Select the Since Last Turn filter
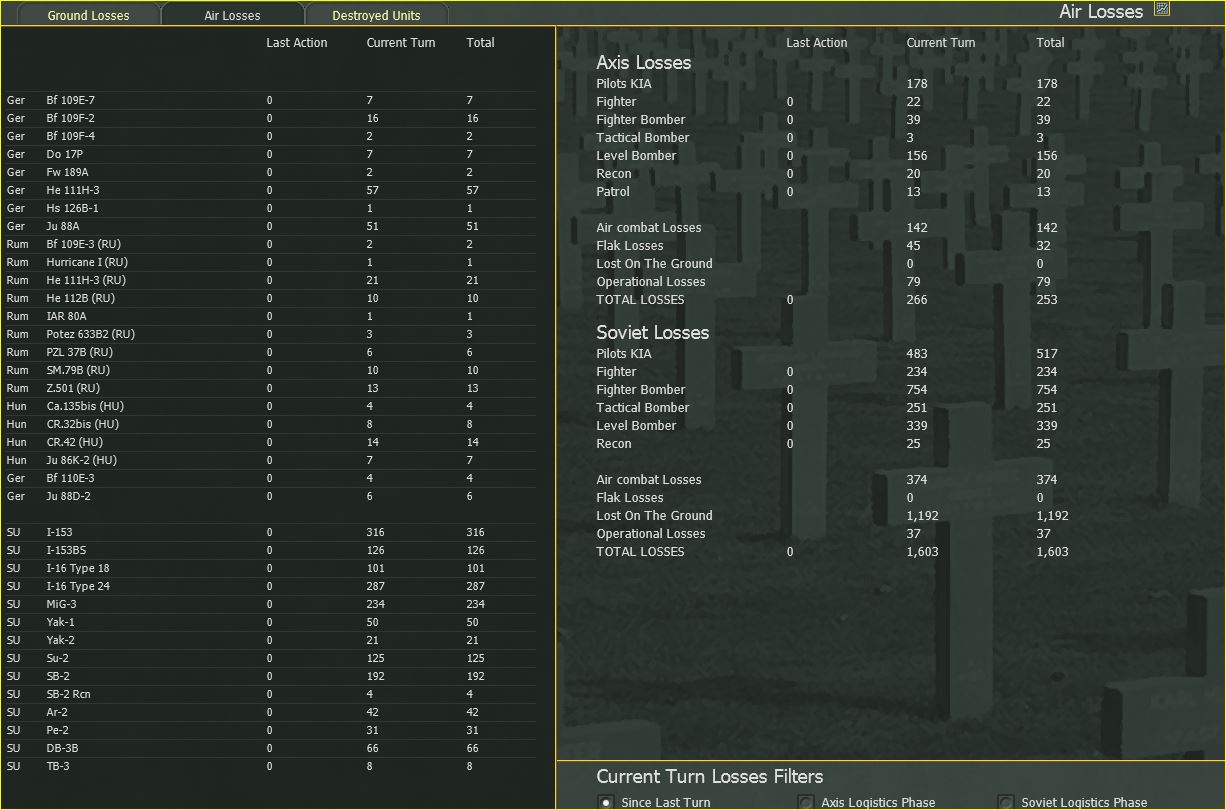 coord(605,802)
